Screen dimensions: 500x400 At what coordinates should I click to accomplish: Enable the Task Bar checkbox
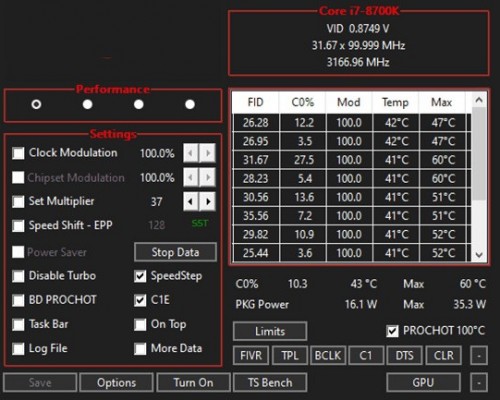click(18, 324)
